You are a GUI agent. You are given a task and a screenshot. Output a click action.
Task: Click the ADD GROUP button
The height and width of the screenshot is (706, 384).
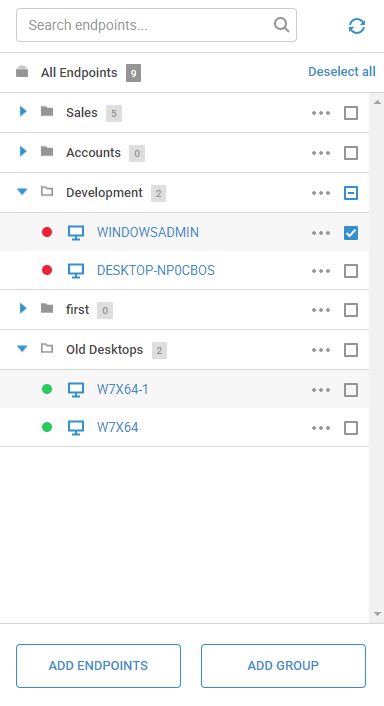point(283,666)
